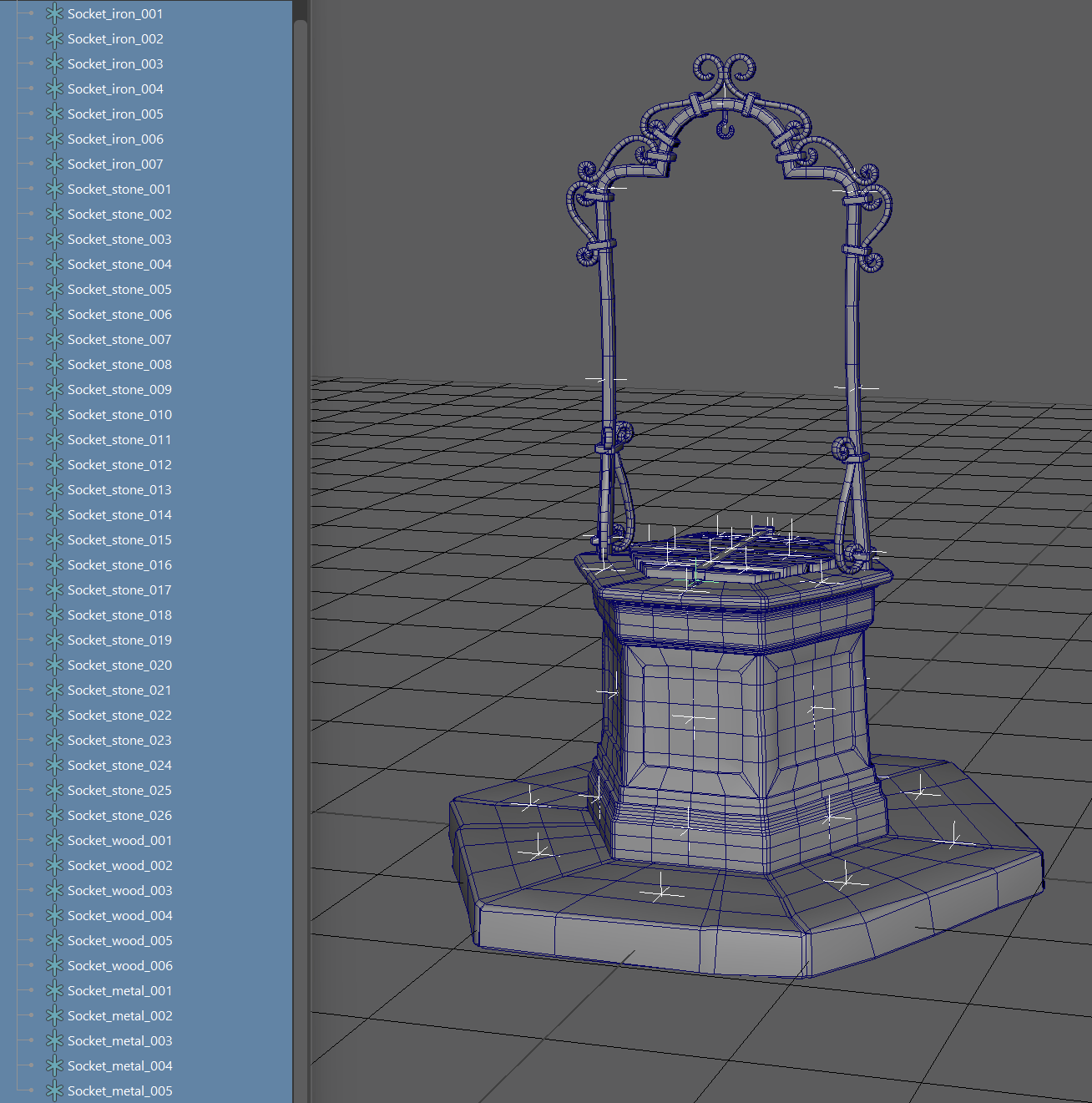Select the locator icon for Socket_stone_003

pos(54,239)
